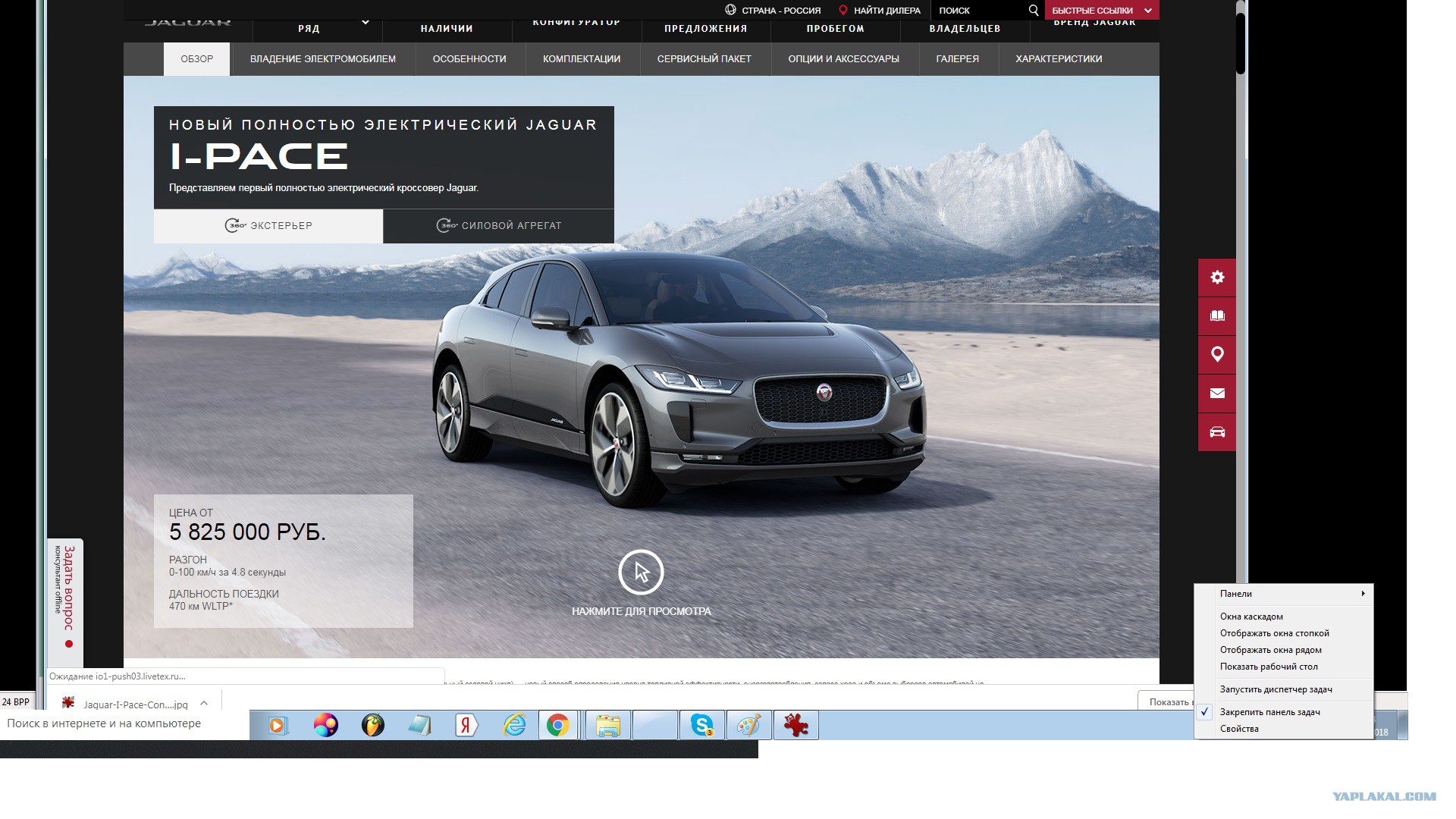
Task: Click the price text '5 825 000 РУБ.'
Action: (247, 532)
